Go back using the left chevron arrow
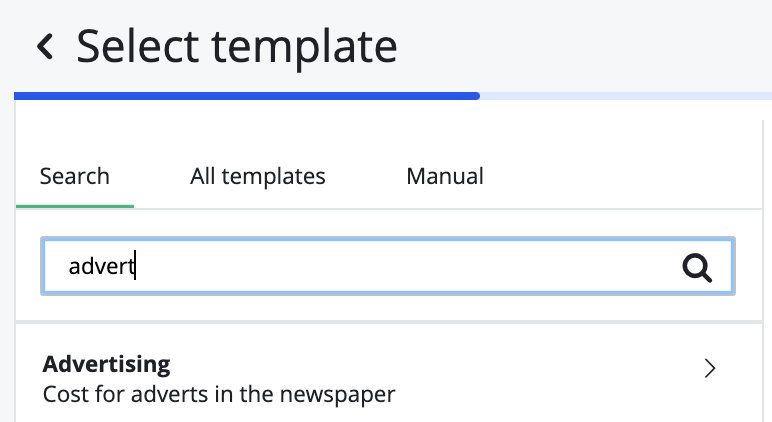This screenshot has height=422, width=772. (45, 46)
